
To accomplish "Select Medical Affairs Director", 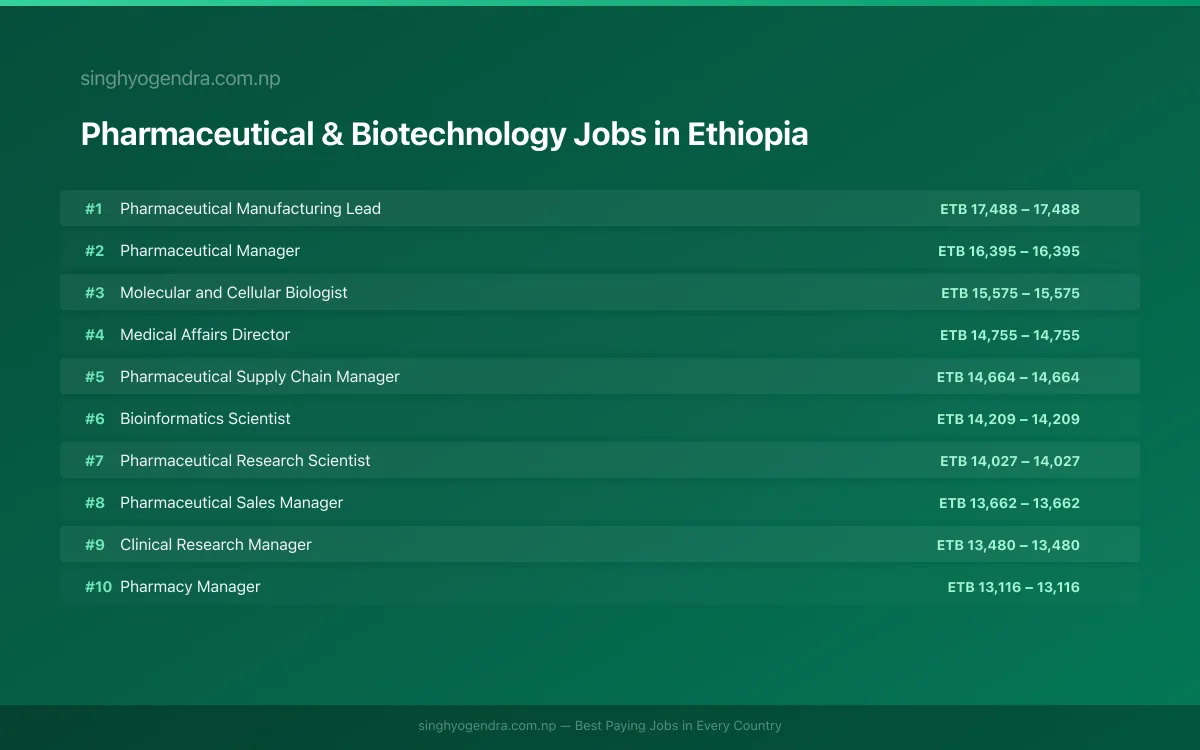I will coord(205,335).
